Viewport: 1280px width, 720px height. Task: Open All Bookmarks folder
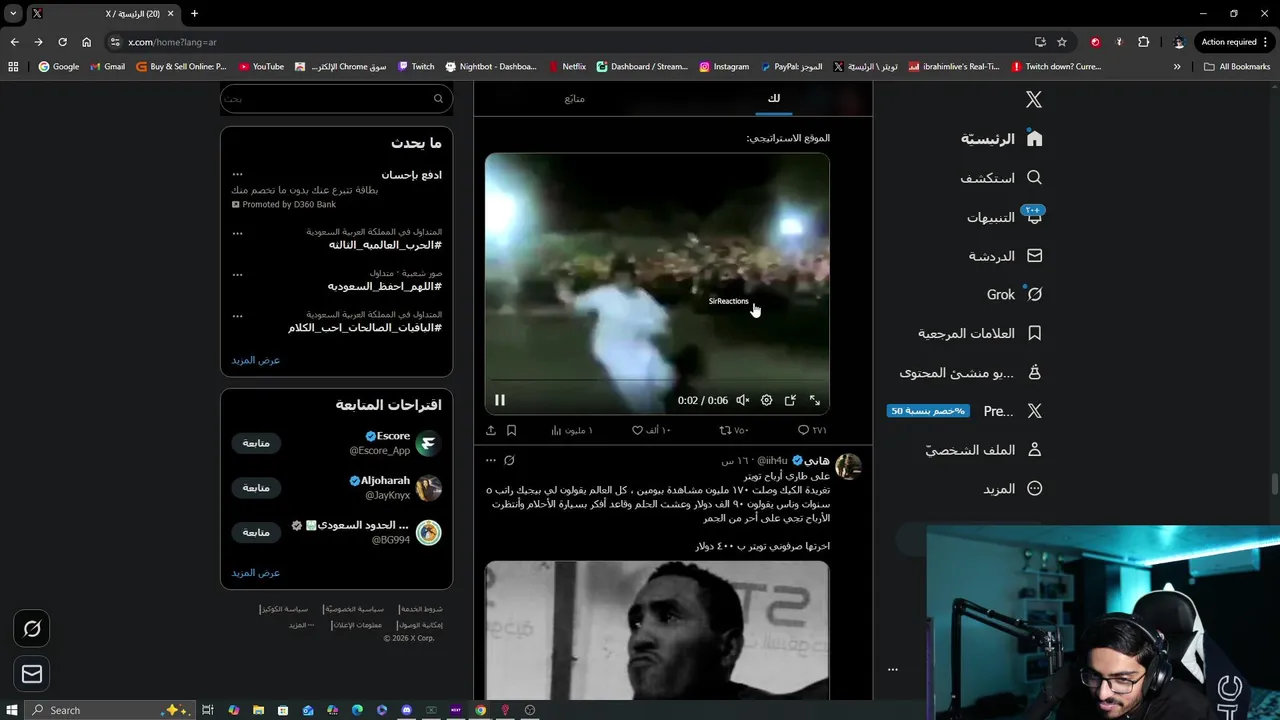[1237, 67]
